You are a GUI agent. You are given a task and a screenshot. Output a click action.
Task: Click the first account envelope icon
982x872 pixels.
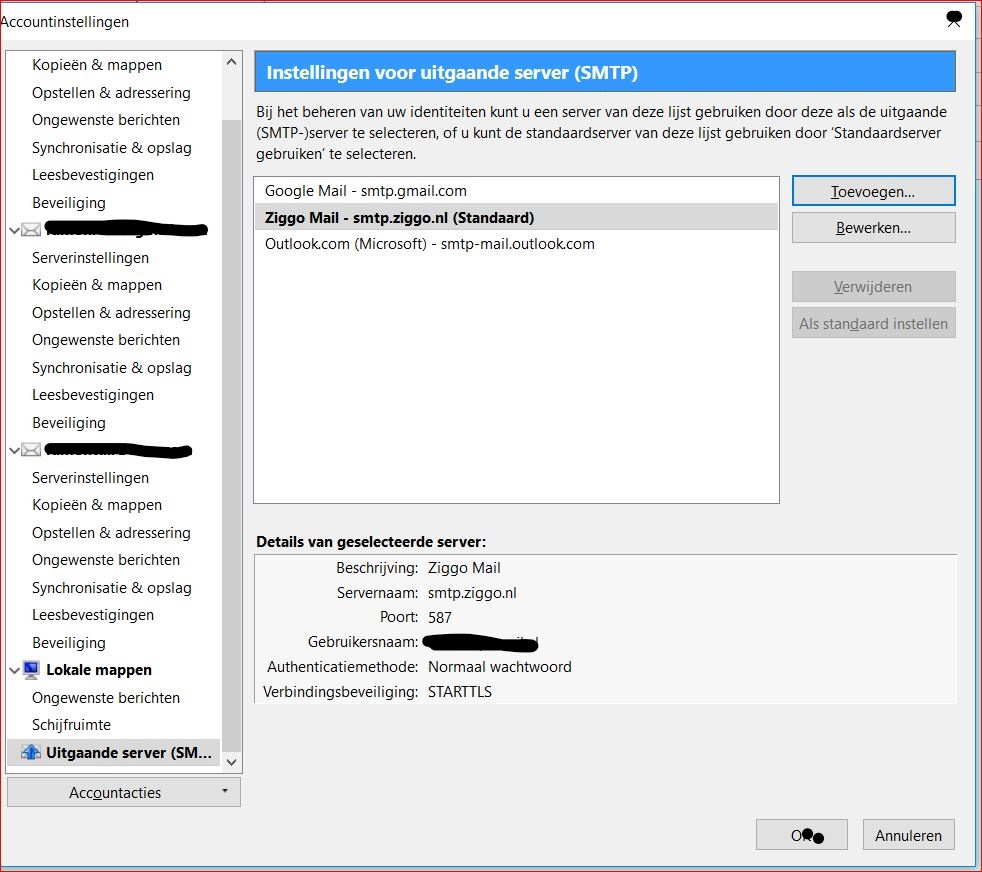point(31,230)
